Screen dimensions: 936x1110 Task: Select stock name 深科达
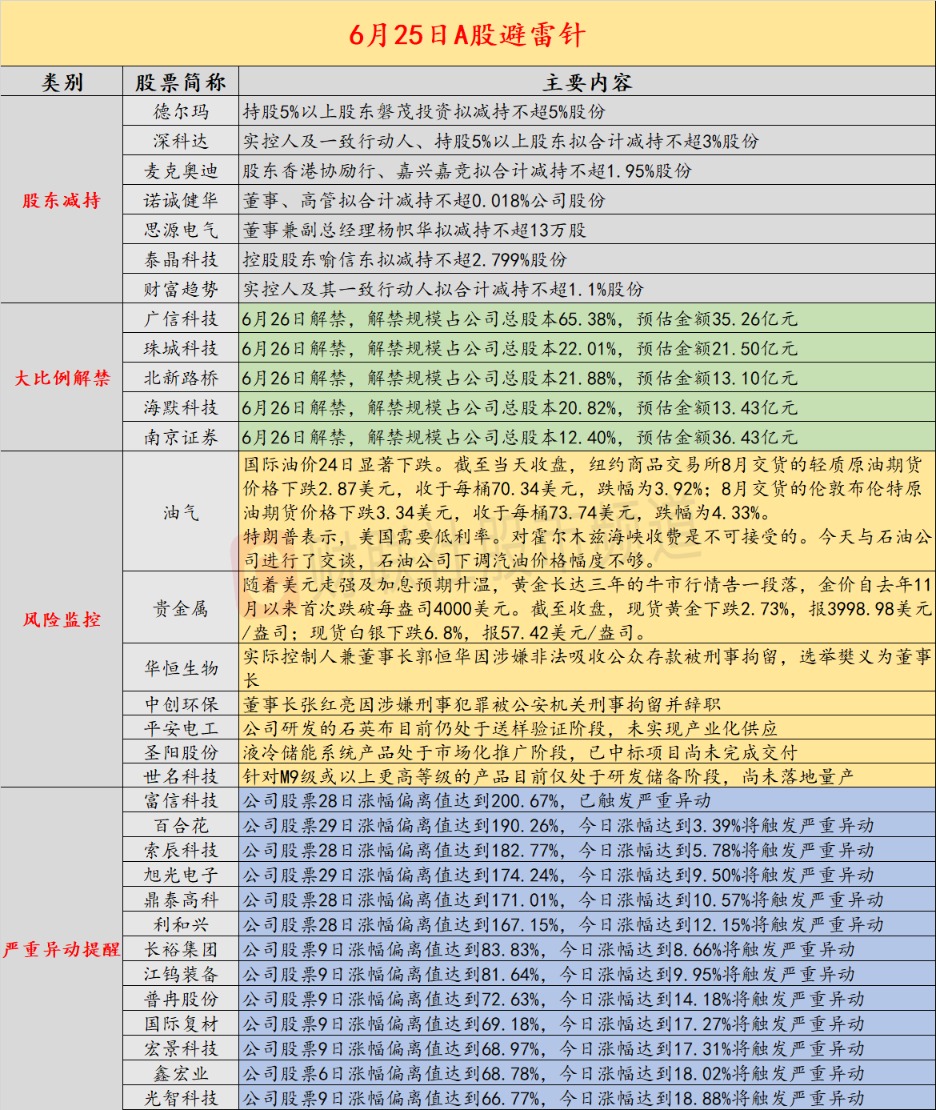181,141
